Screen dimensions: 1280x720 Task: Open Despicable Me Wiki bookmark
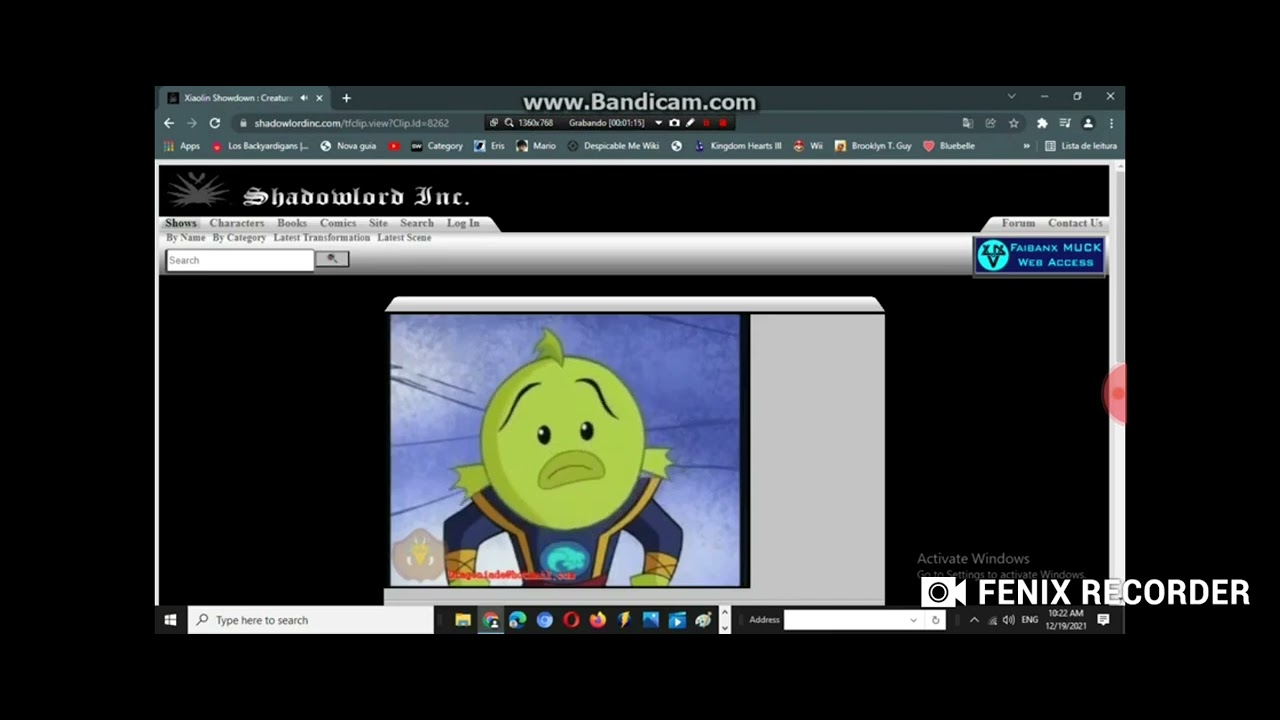(x=613, y=146)
